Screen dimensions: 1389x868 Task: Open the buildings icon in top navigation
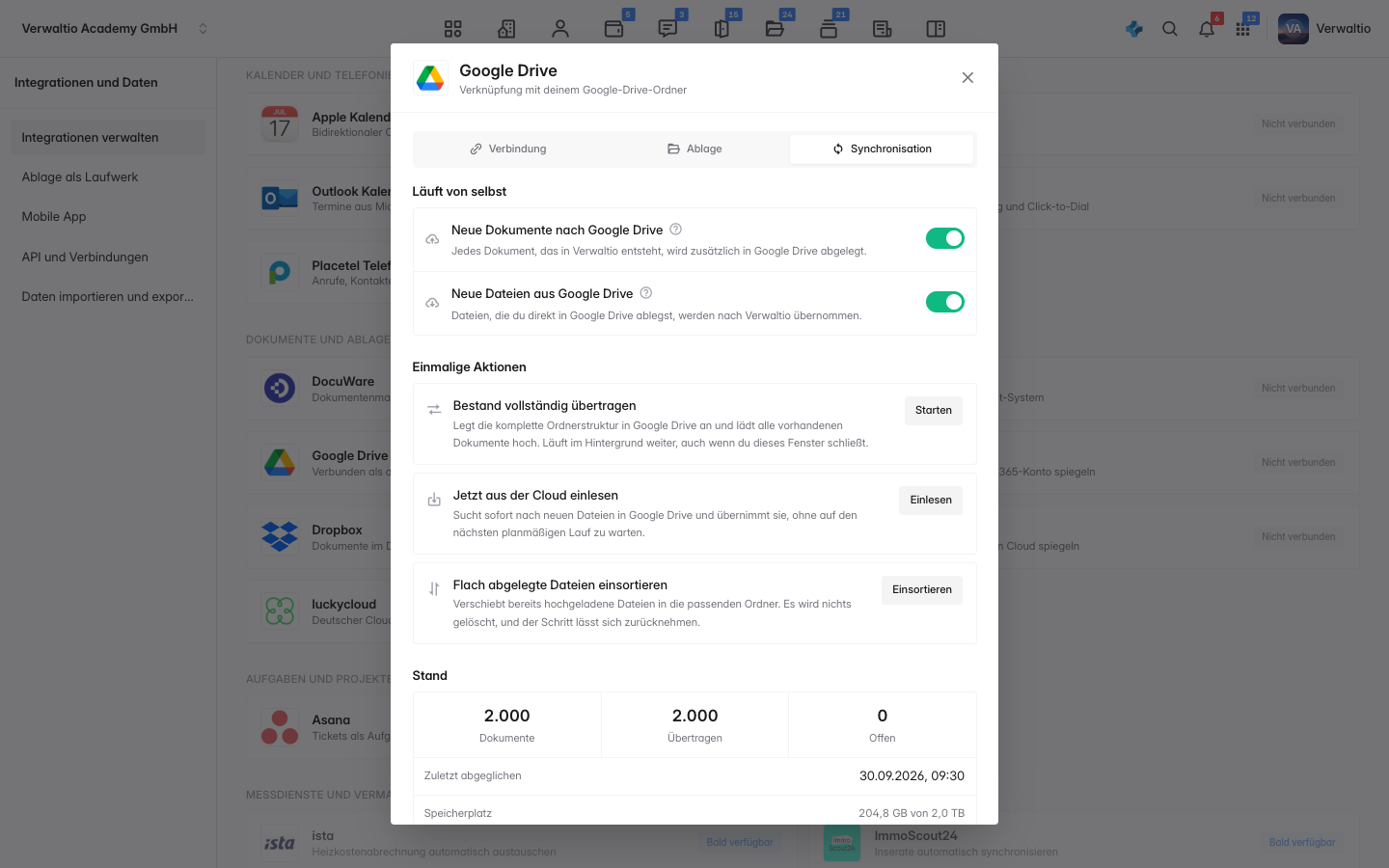pyautogui.click(x=506, y=29)
